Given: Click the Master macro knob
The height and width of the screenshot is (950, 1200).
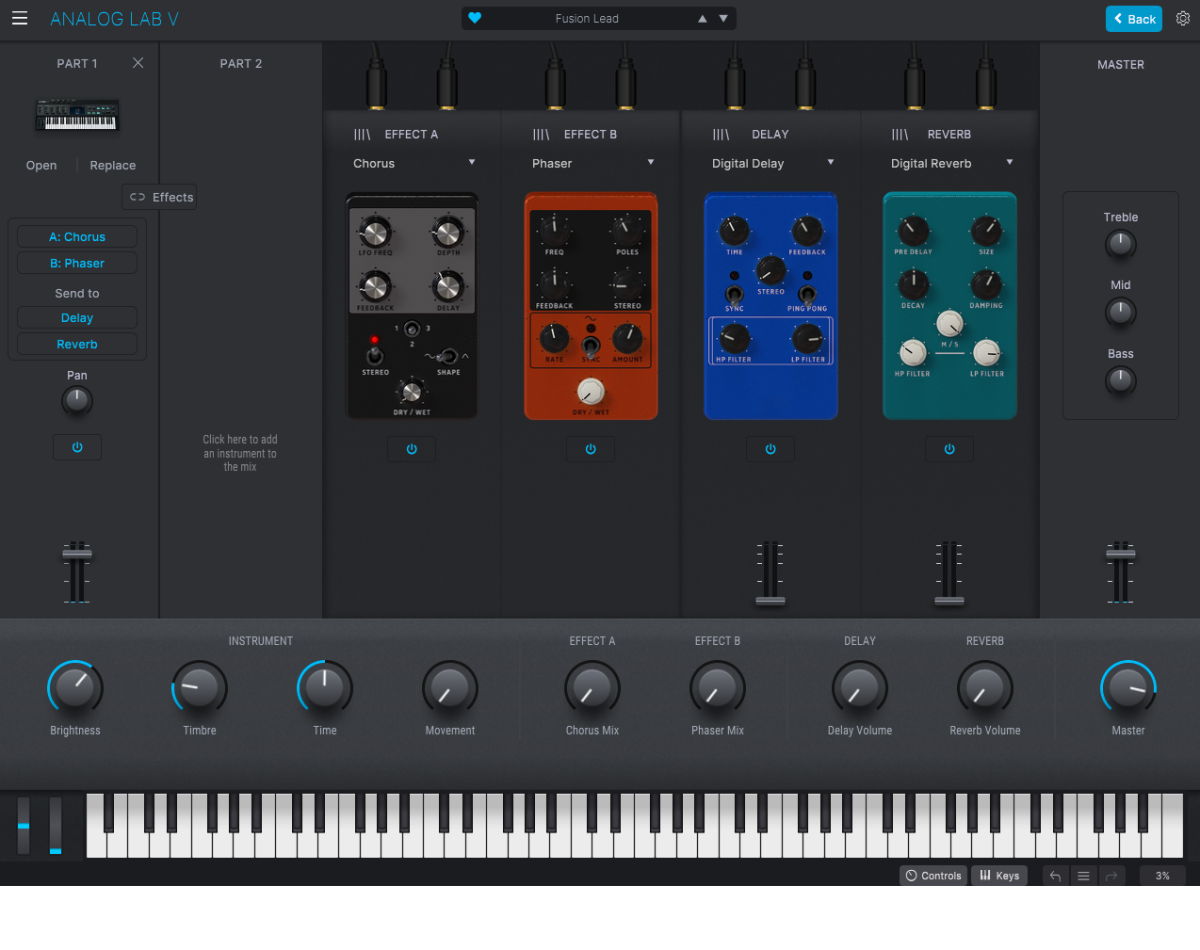Looking at the screenshot, I should pyautogui.click(x=1128, y=688).
